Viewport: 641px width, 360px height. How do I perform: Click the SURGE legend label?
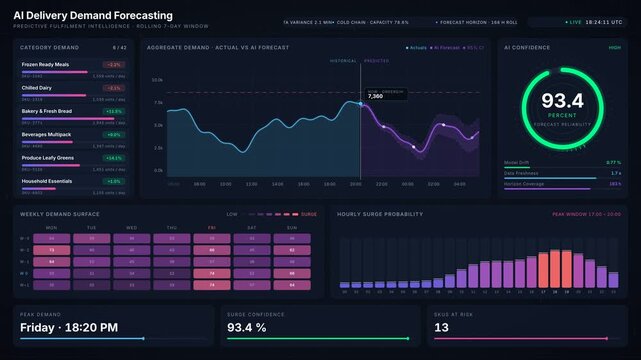(x=309, y=214)
